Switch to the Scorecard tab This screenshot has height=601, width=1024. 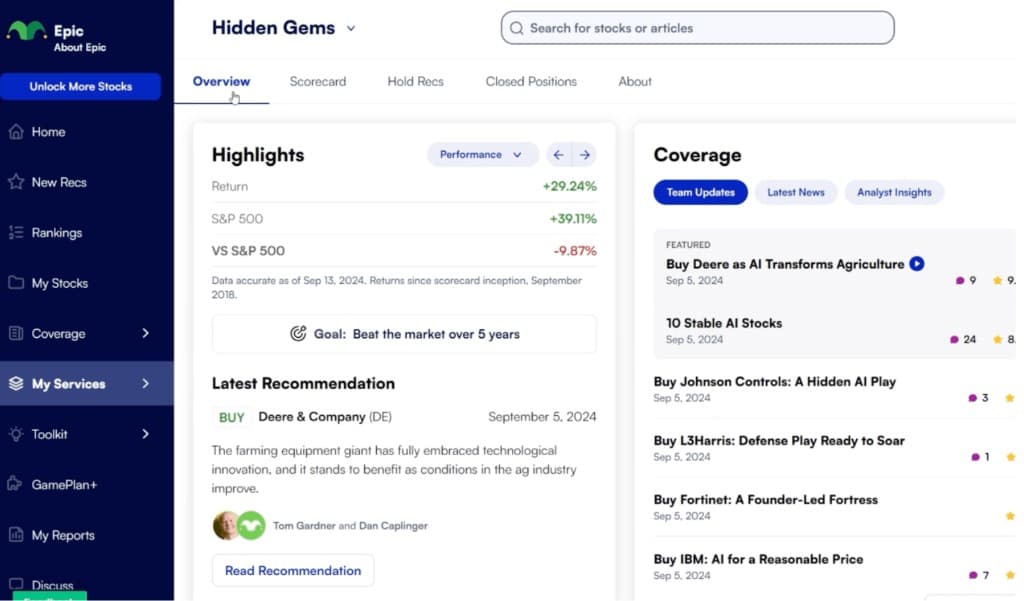point(318,82)
